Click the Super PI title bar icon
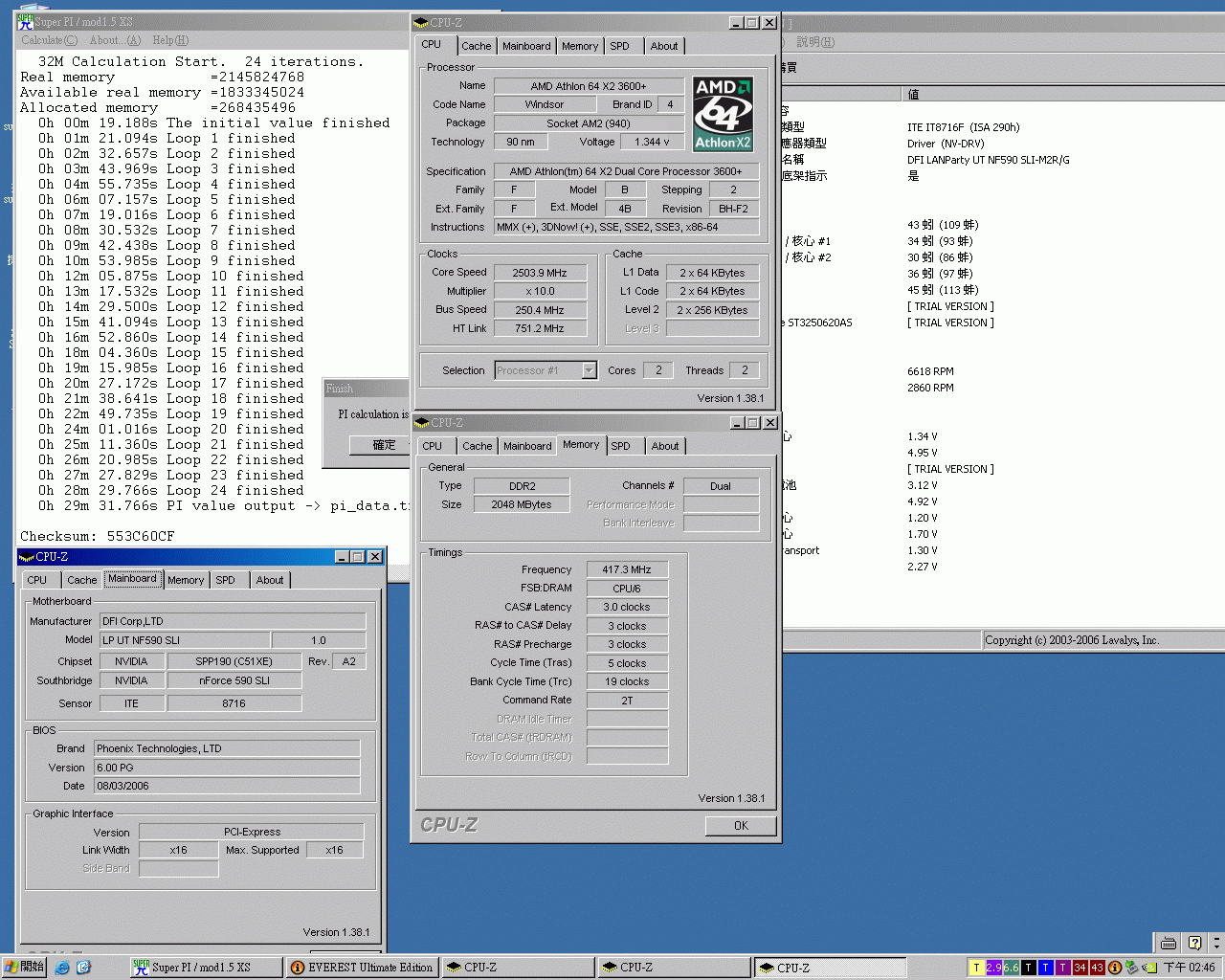 pos(25,21)
